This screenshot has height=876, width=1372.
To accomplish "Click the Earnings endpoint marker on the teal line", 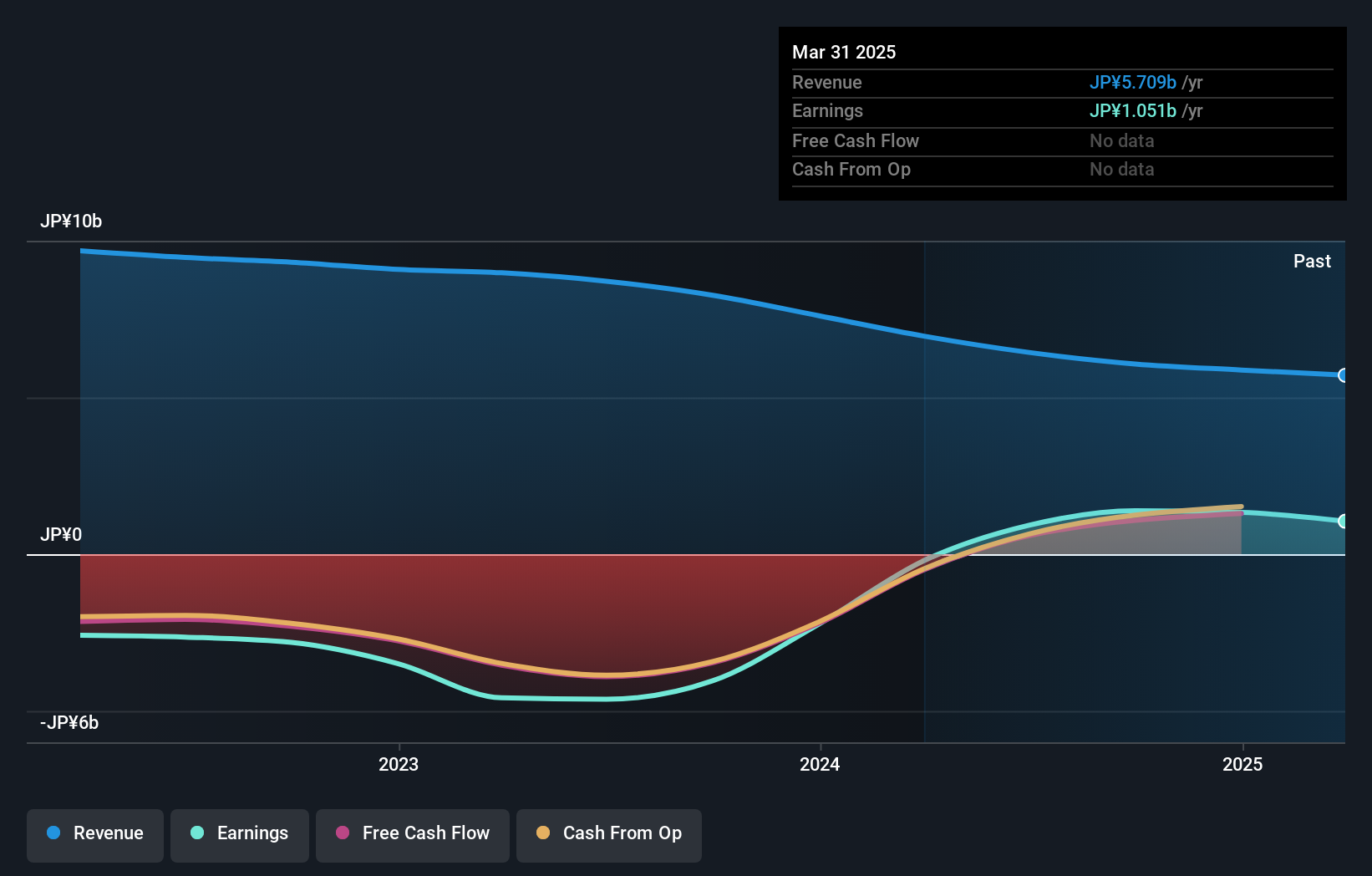I will [x=1343, y=521].
